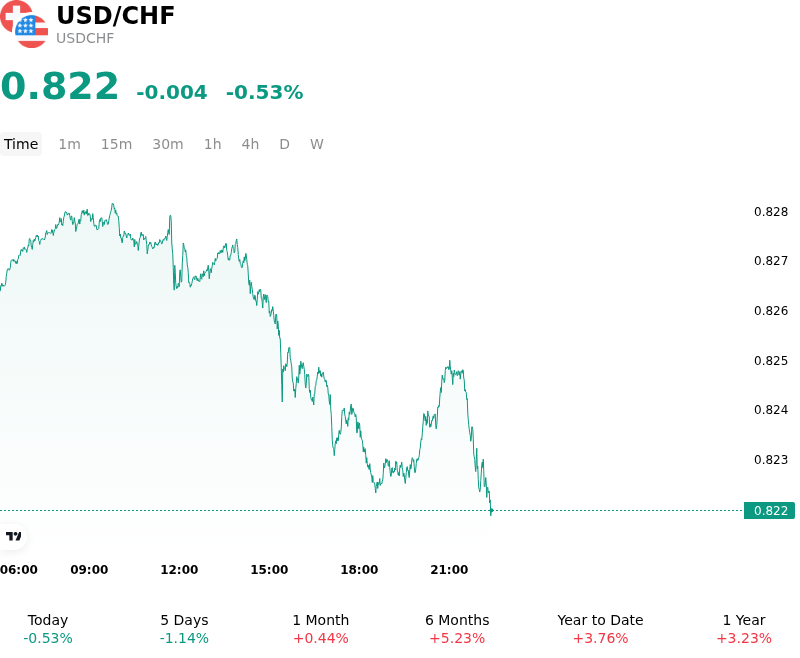Image resolution: width=800 pixels, height=658 pixels.
Task: Select the 1 Month performance range
Action: 320,629
